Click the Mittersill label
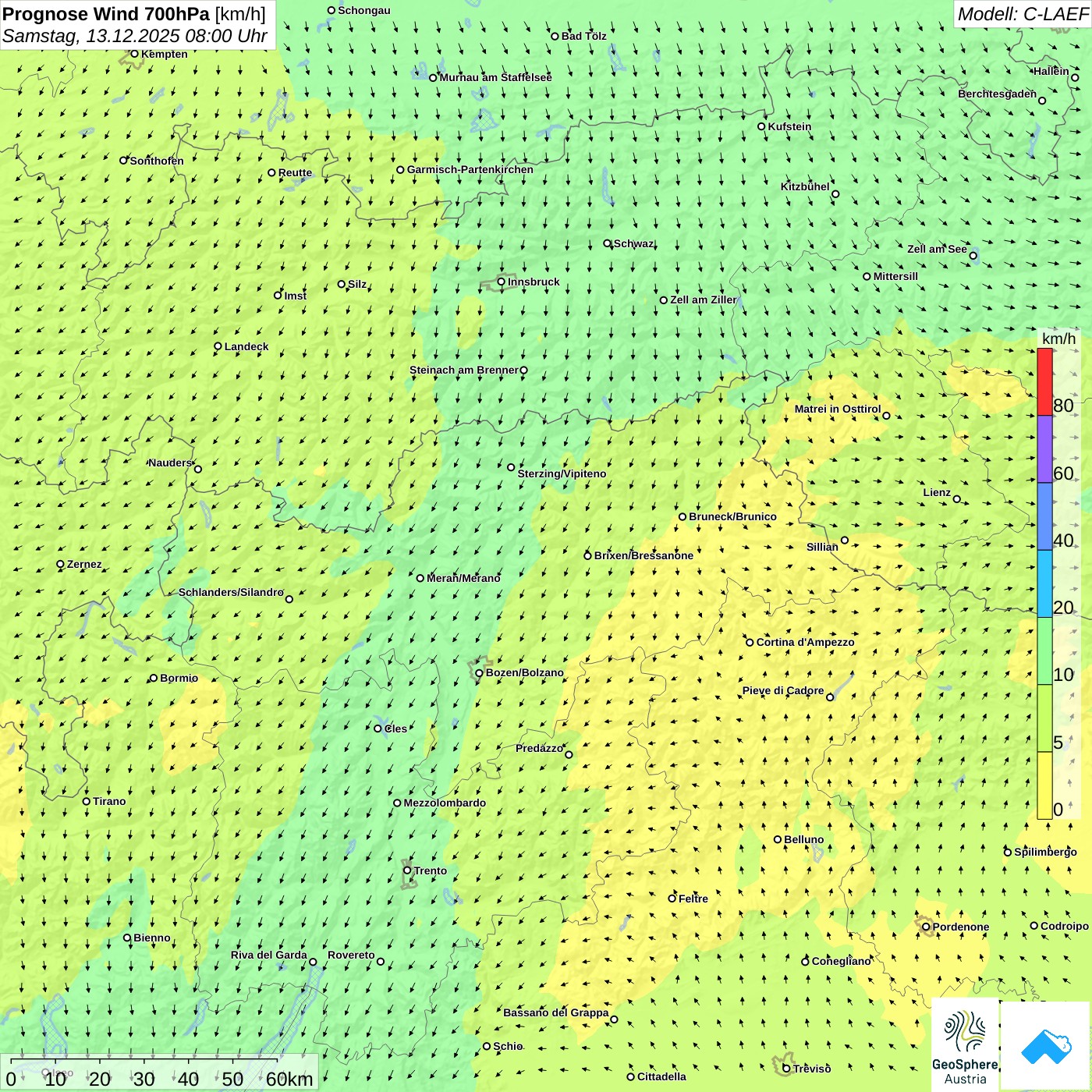The image size is (1092, 1092). click(x=895, y=276)
